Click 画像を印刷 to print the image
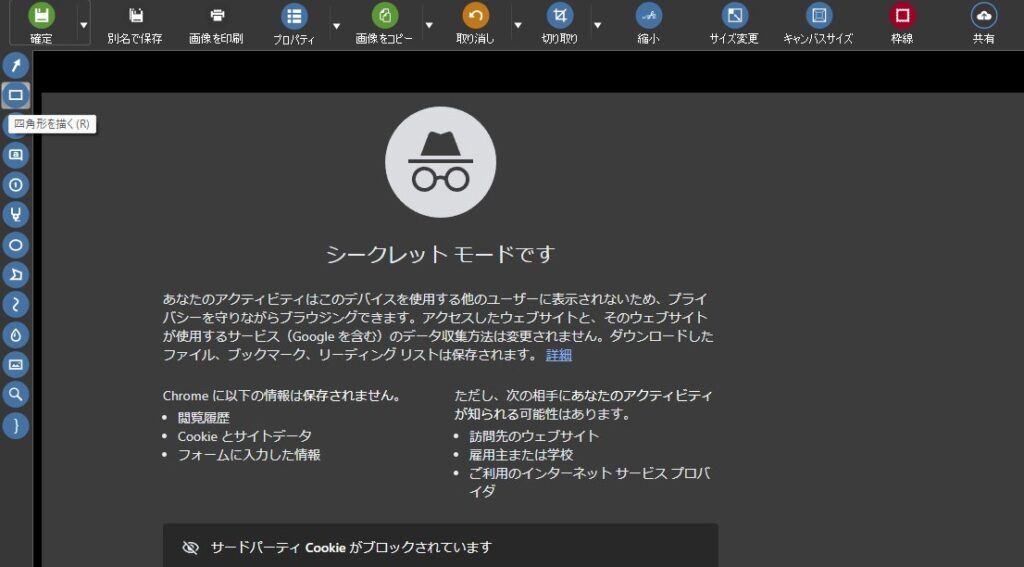 [216, 24]
